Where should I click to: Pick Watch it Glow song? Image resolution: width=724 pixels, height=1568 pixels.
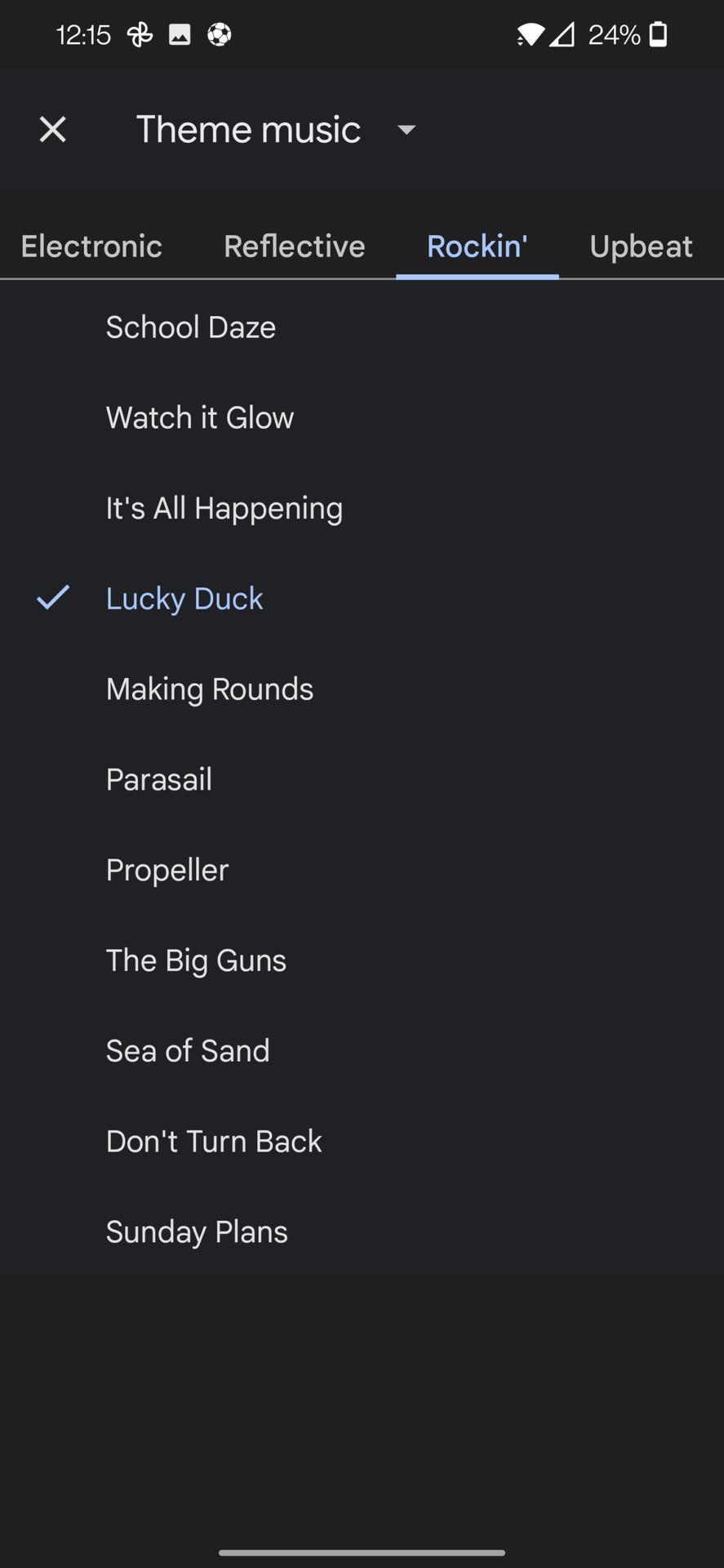coord(200,417)
